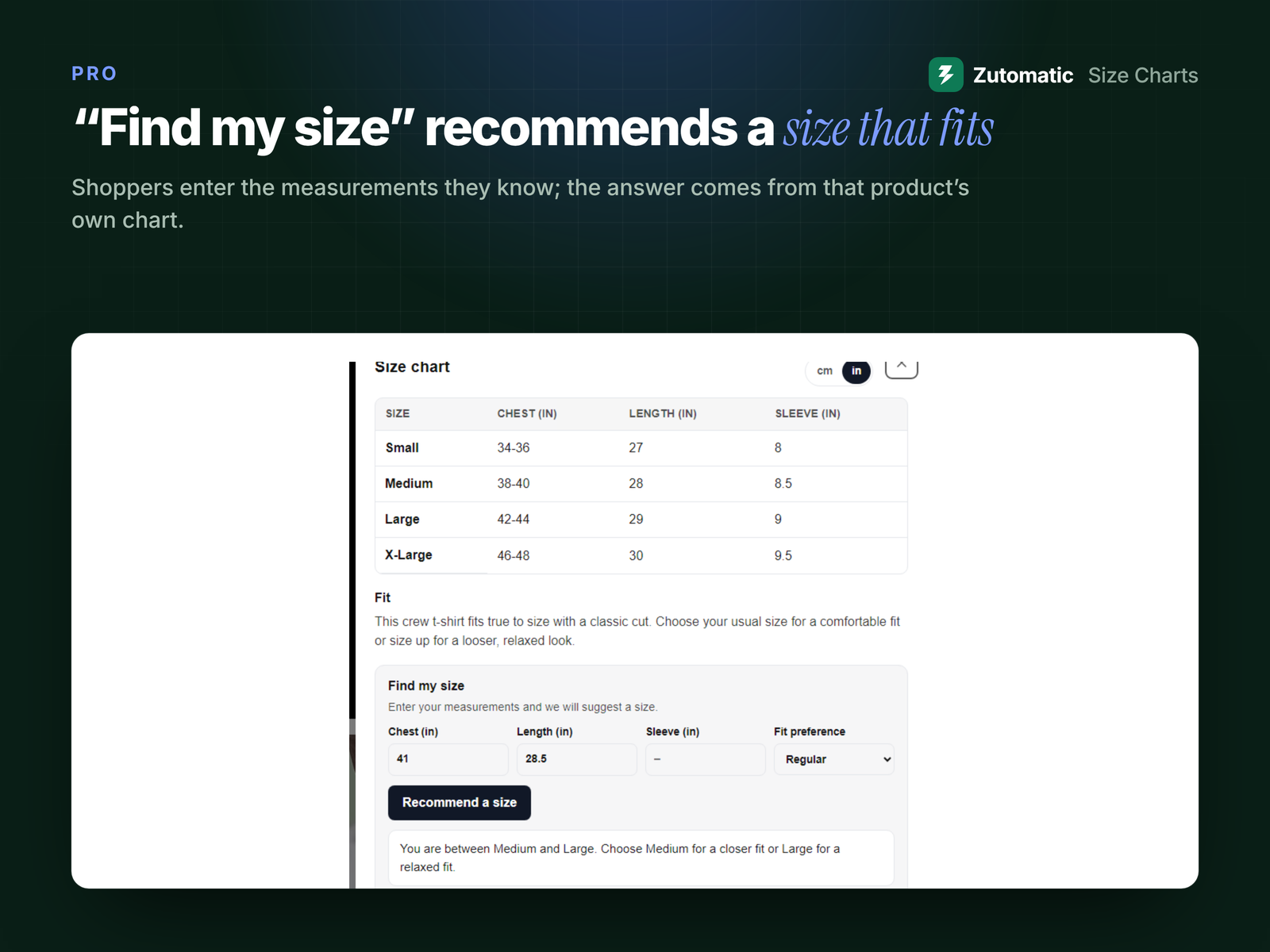Click the 38-40 chest value
1270x952 pixels.
[x=514, y=483]
